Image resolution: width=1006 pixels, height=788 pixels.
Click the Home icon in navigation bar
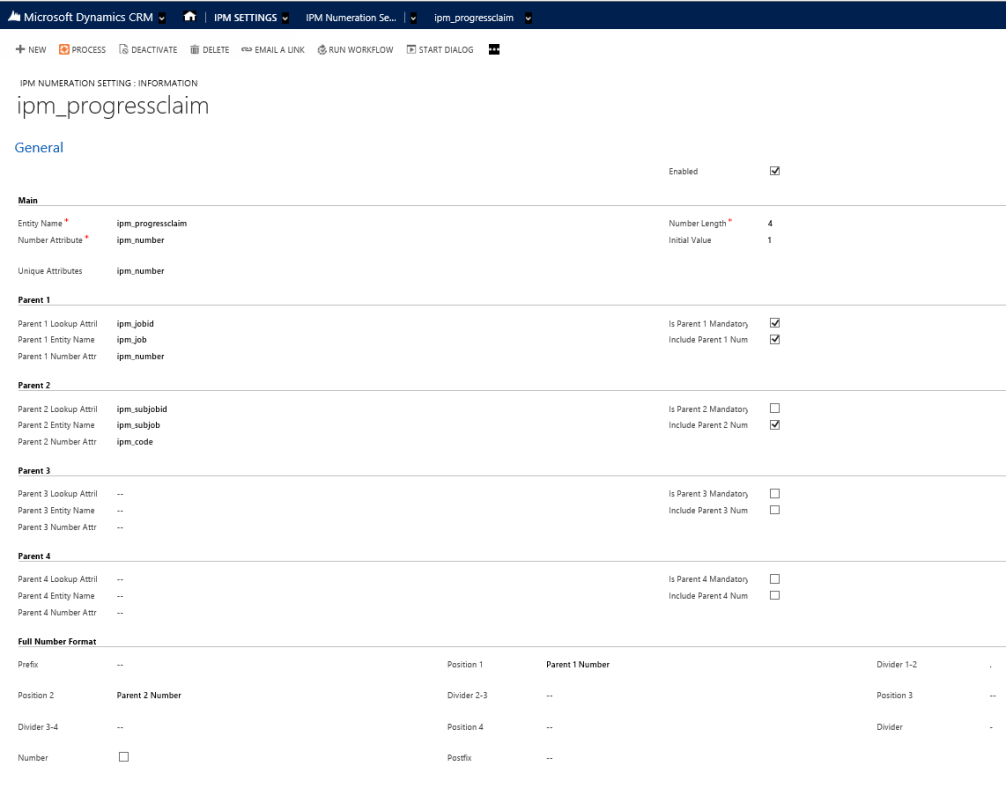189,17
